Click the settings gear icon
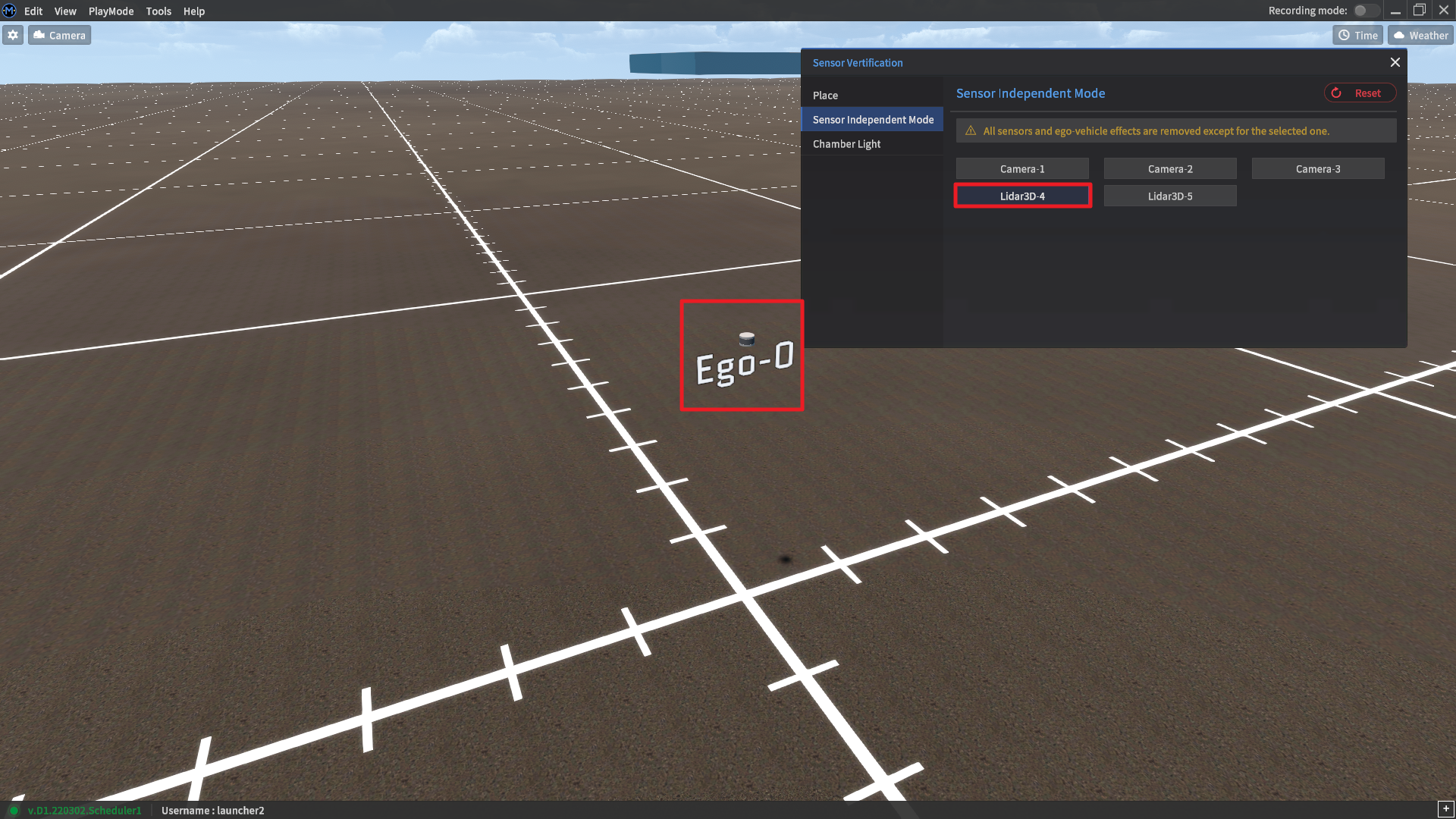1456x819 pixels. [13, 35]
